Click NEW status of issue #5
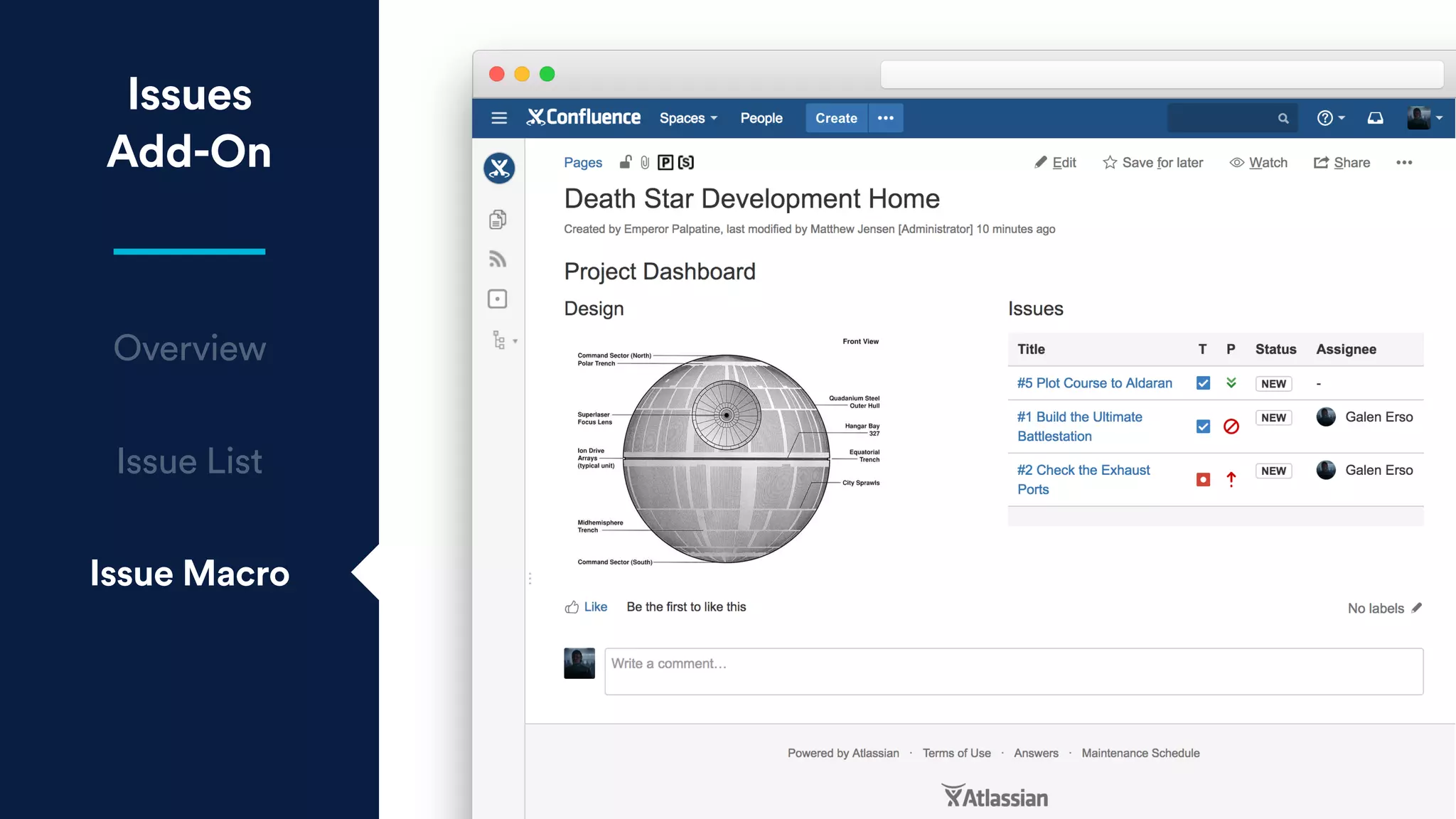The image size is (1456, 819). click(x=1273, y=384)
